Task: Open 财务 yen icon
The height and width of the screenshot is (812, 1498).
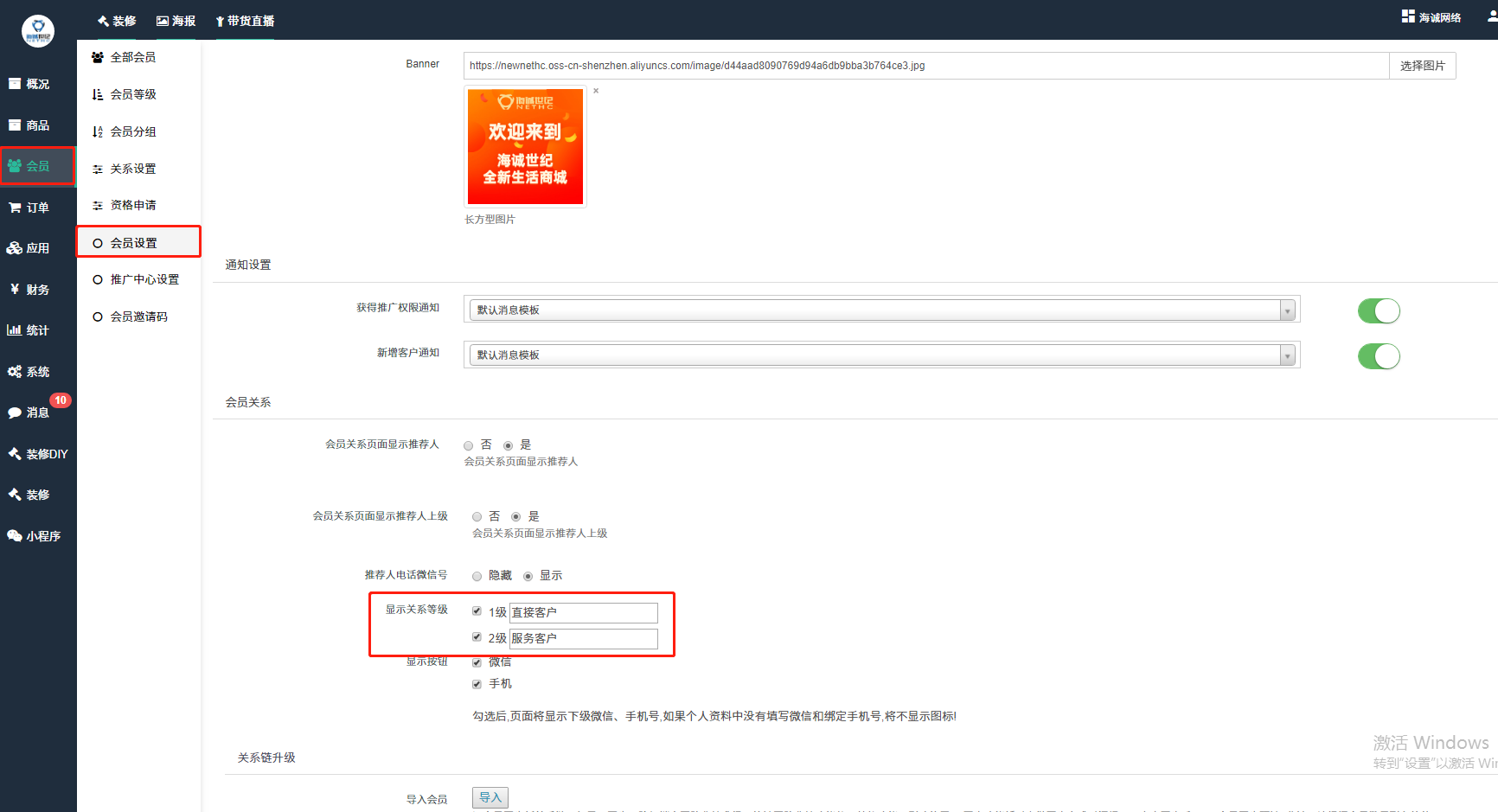Action: (15, 290)
